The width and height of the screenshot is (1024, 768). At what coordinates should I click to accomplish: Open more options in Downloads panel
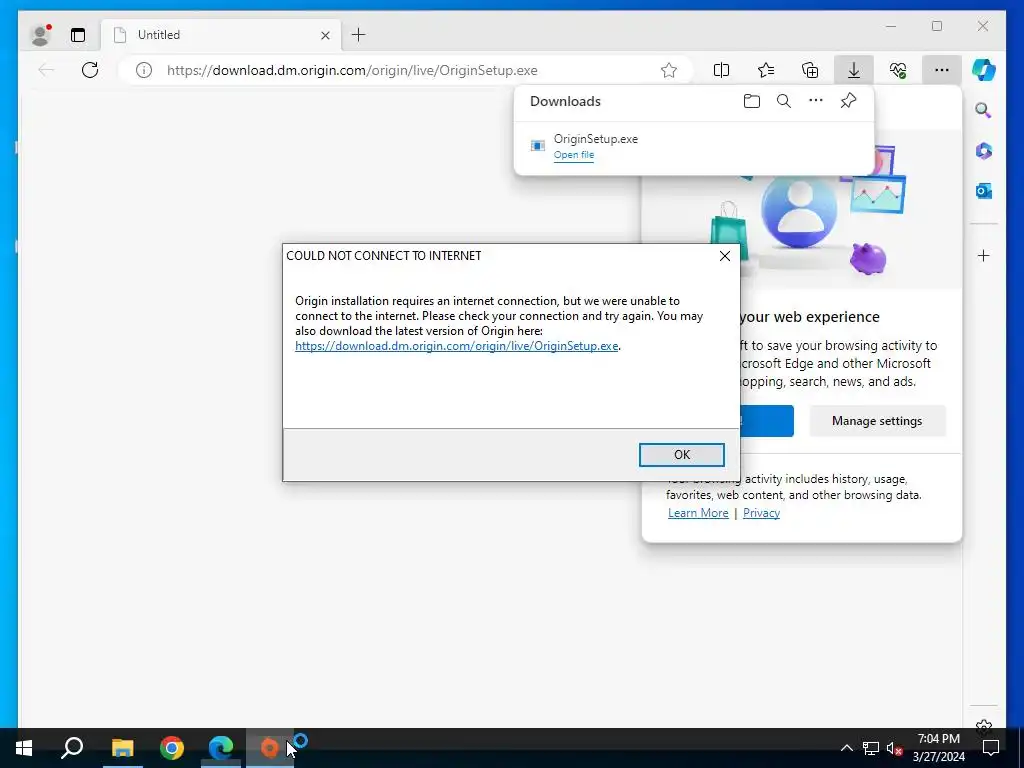click(816, 101)
